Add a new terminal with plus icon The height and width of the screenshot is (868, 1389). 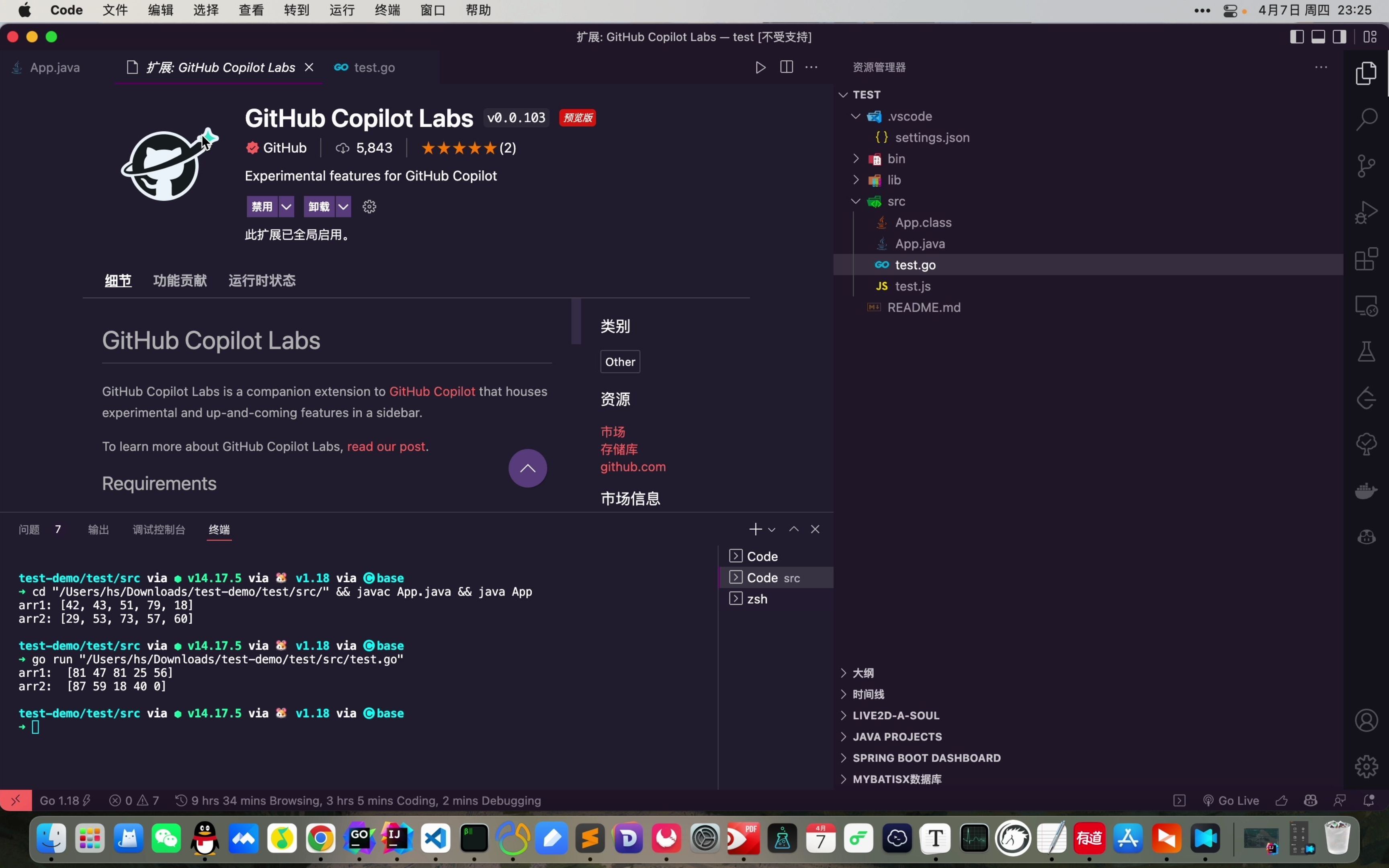pos(755,529)
